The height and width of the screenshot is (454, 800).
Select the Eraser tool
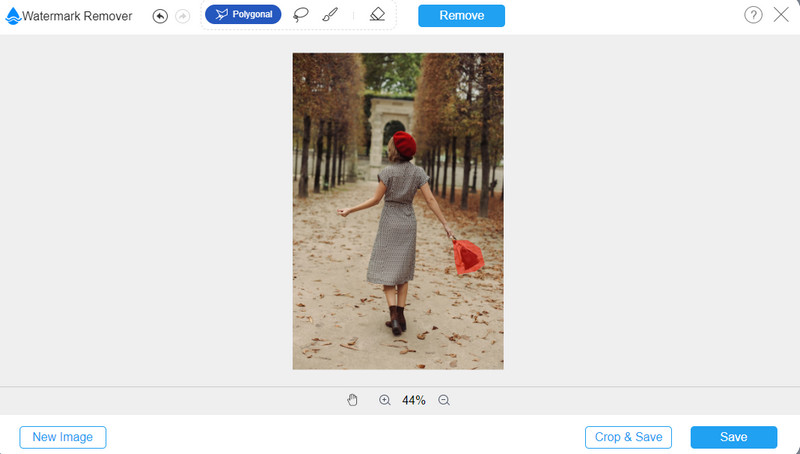pos(376,15)
